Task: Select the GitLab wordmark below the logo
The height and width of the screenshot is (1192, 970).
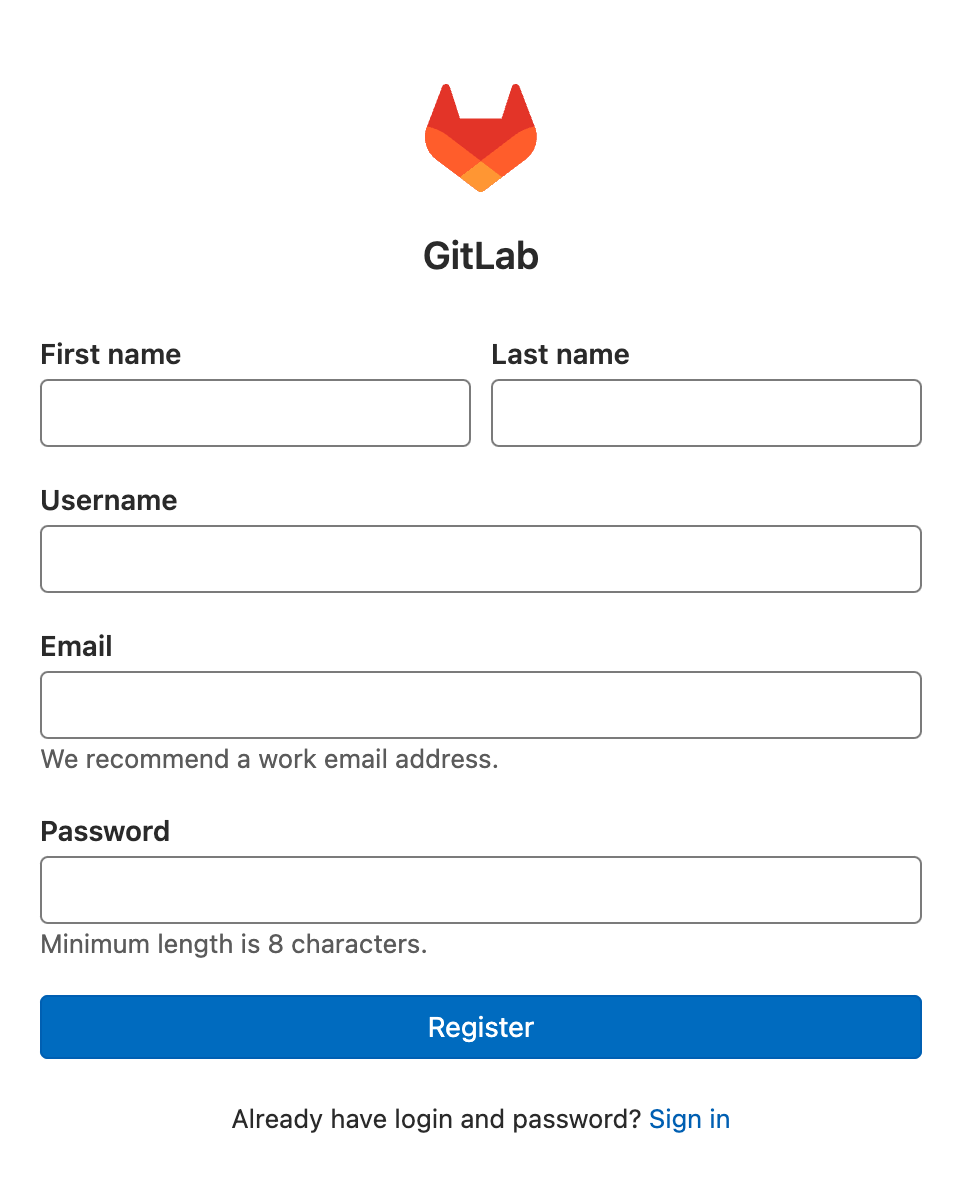Action: click(x=480, y=256)
